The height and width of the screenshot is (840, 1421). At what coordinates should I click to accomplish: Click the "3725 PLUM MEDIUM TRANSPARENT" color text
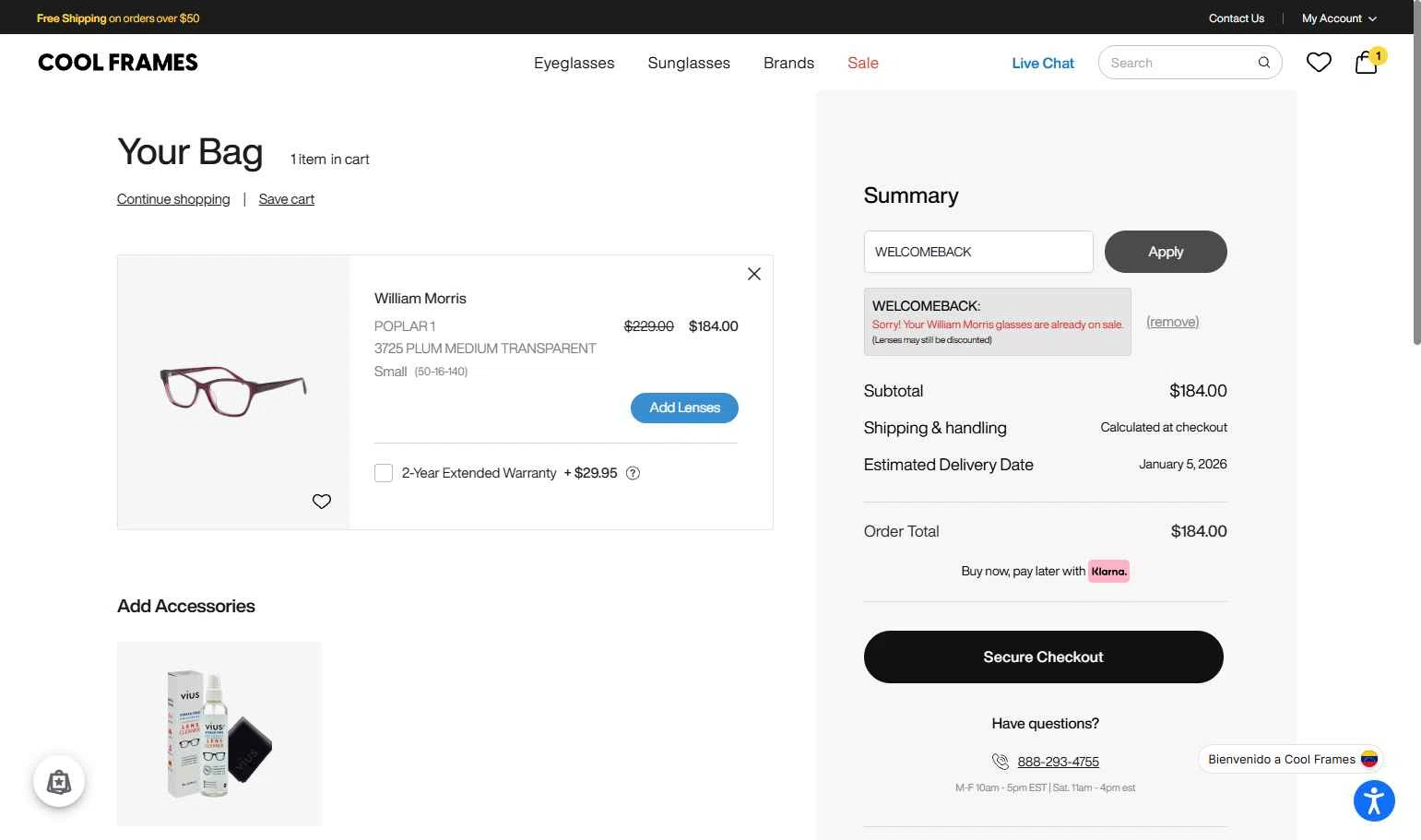[485, 349]
